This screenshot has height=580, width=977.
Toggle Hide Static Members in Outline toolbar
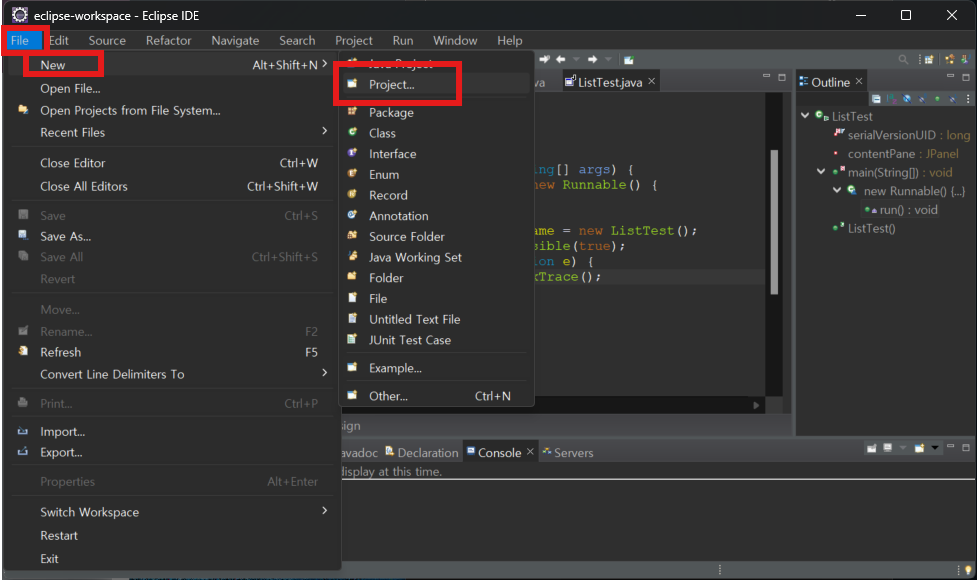click(x=922, y=98)
